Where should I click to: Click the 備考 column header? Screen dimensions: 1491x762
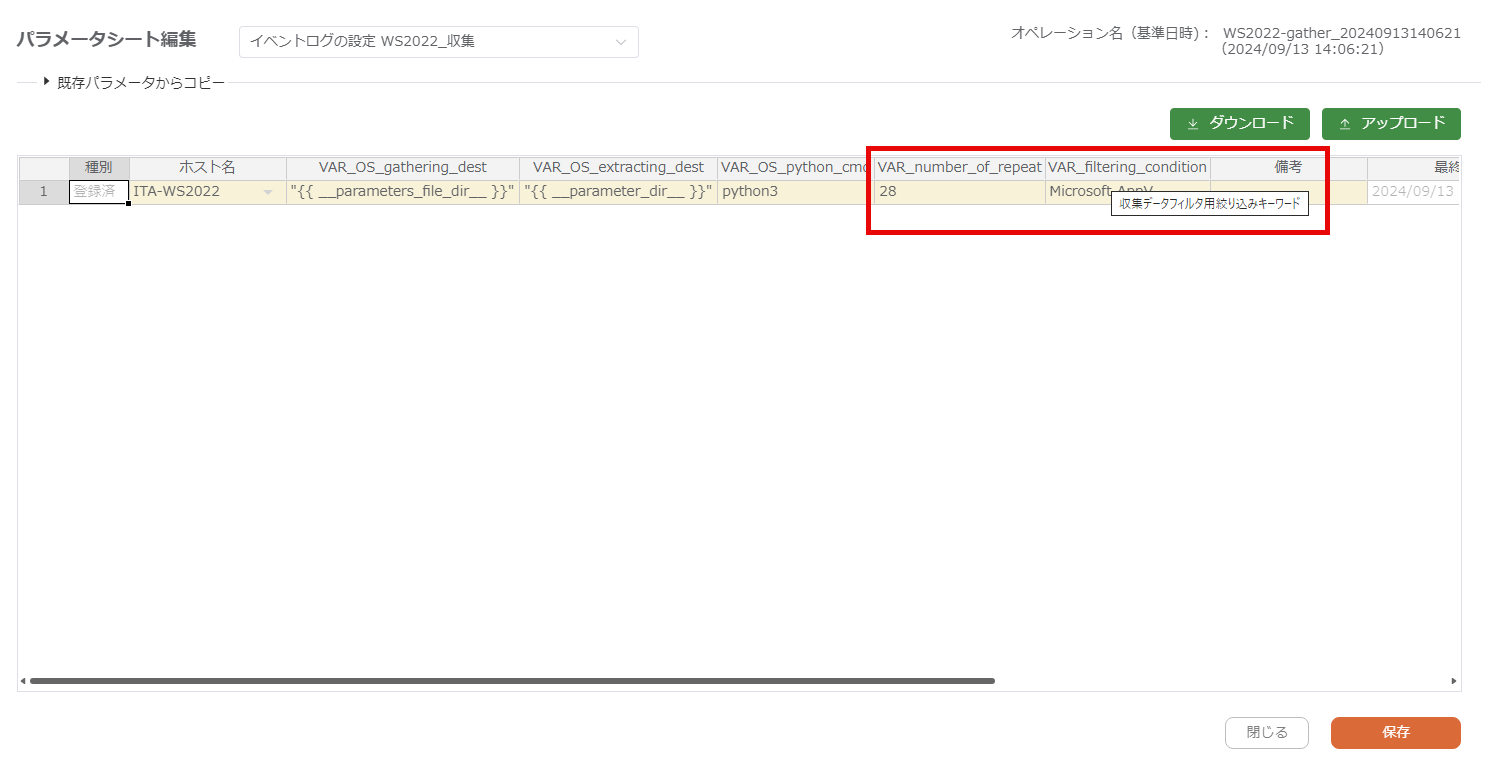1287,167
